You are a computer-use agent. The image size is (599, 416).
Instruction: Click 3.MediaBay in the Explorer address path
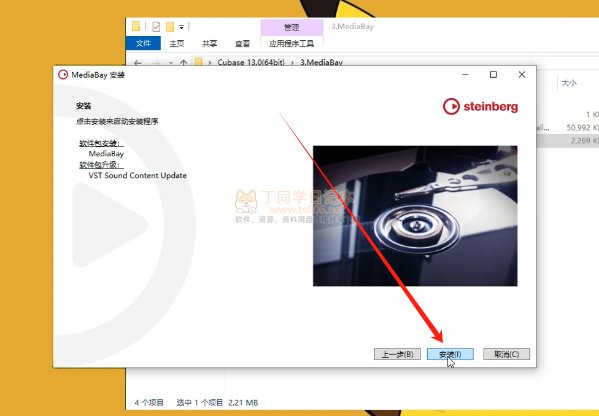(321, 62)
